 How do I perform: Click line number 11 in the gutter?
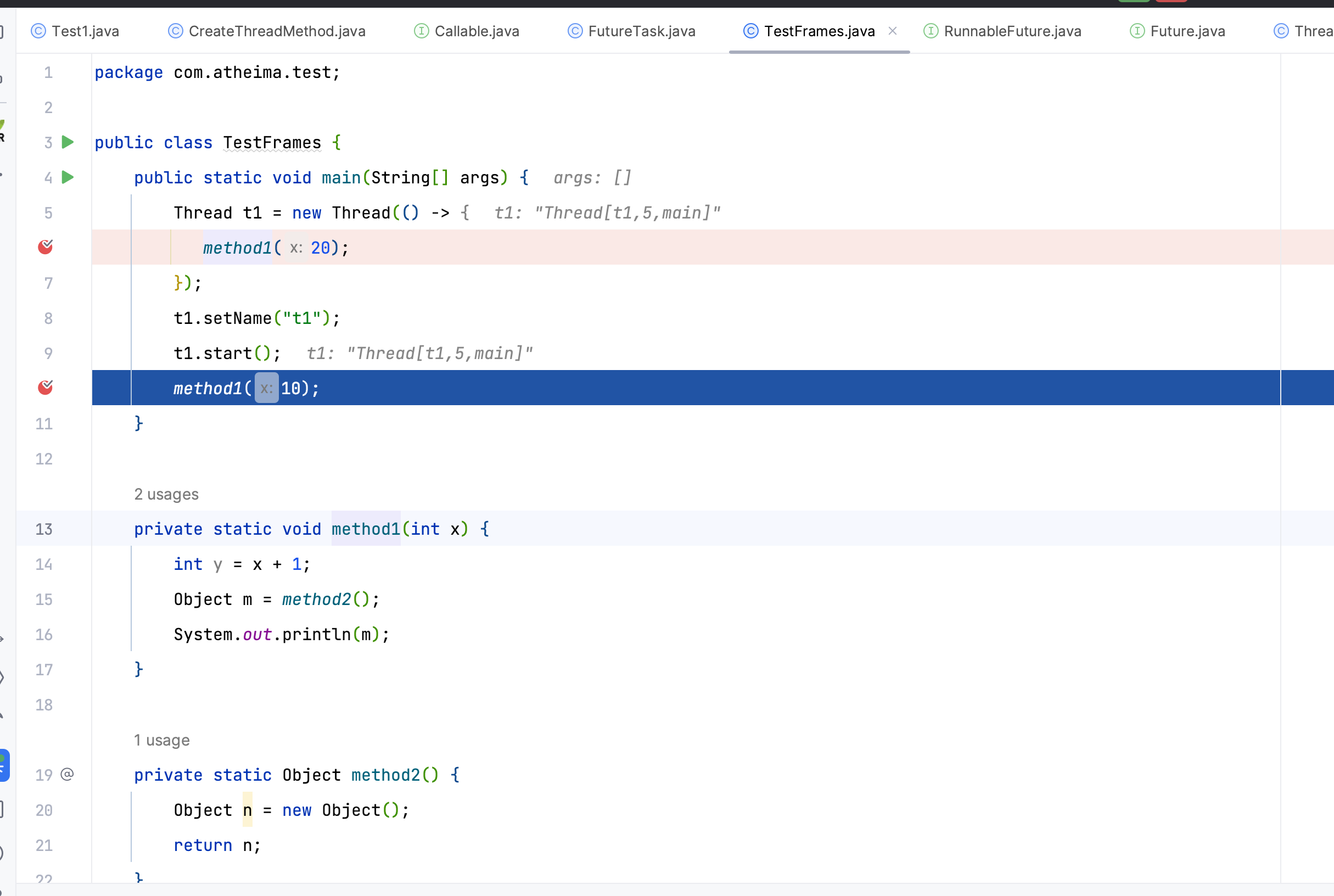point(44,423)
